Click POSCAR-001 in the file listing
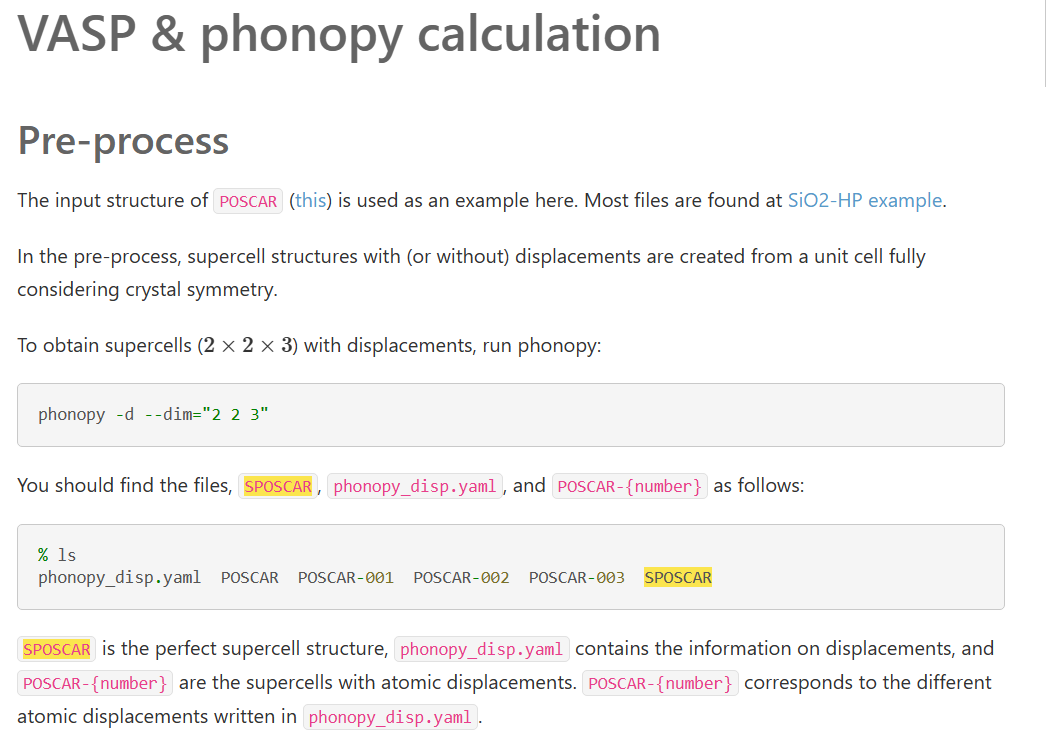 (345, 577)
